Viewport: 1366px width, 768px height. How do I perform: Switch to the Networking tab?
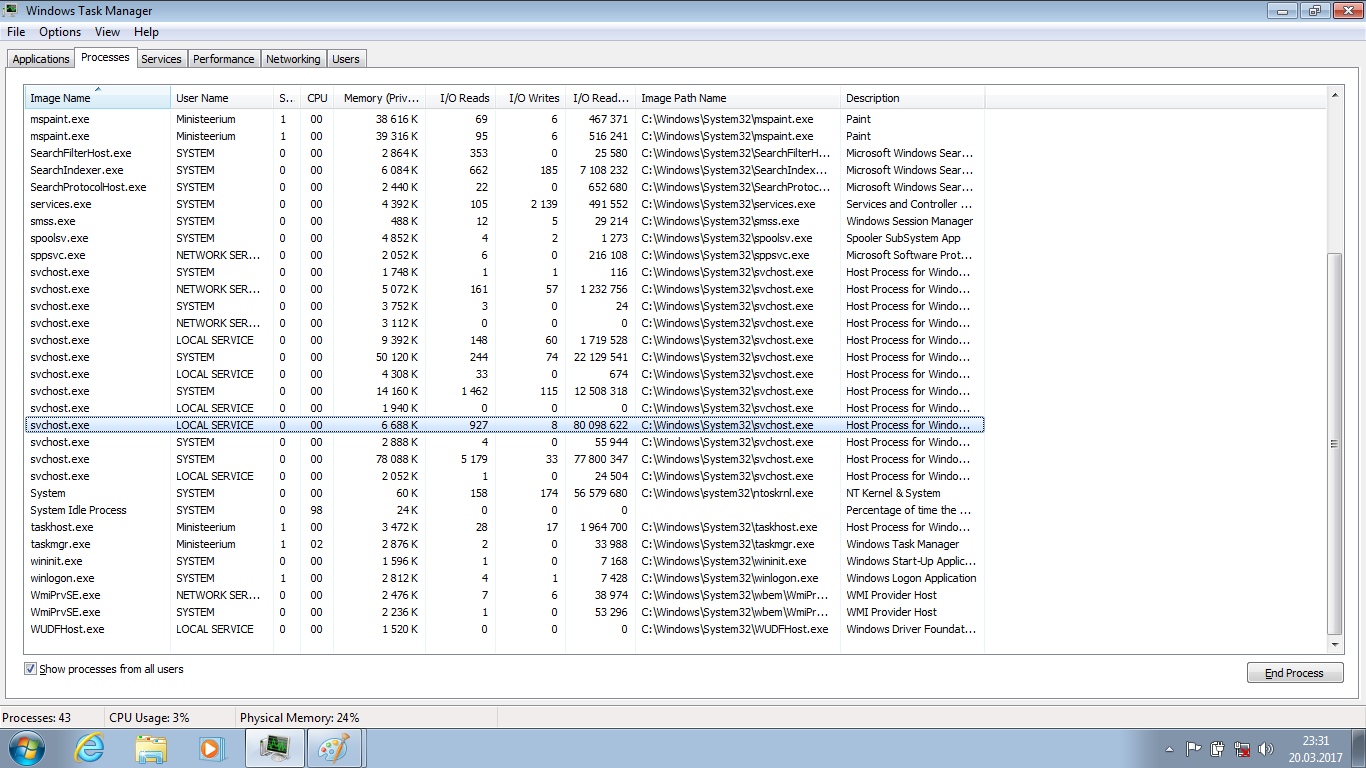[293, 59]
